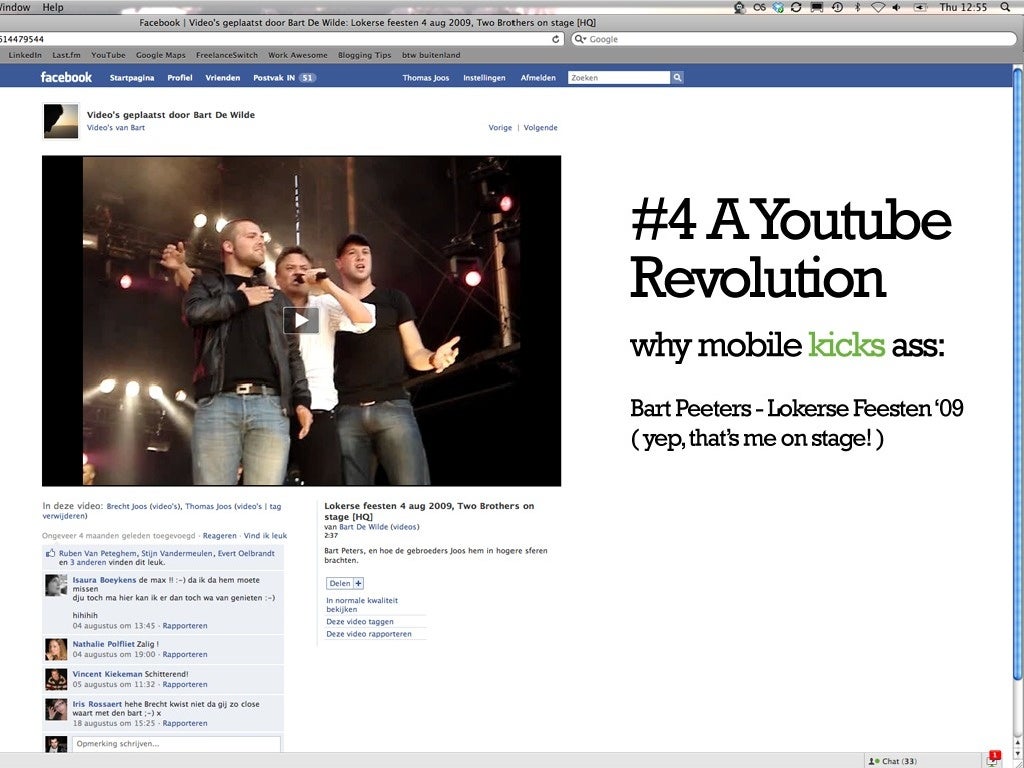This screenshot has width=1024, height=768.
Task: Go to Vorige video
Action: click(500, 128)
